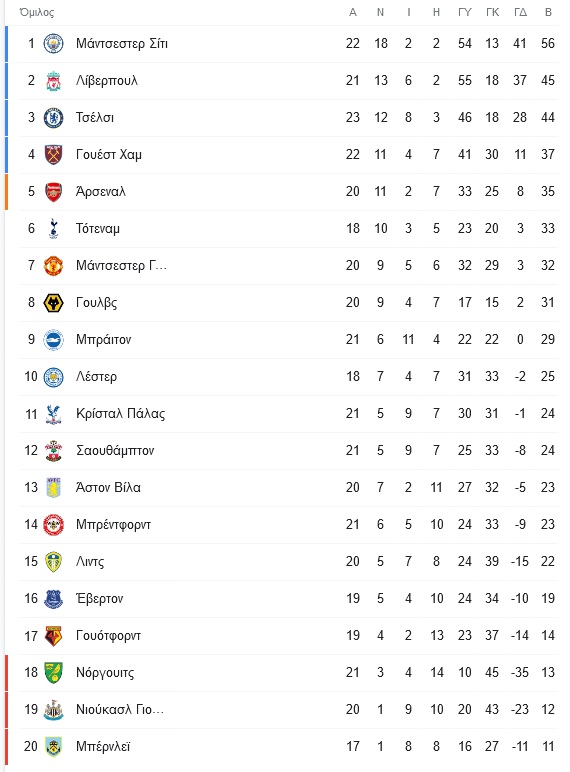Click the B points column header
Image resolution: width=570 pixels, height=772 pixels.
tap(548, 12)
